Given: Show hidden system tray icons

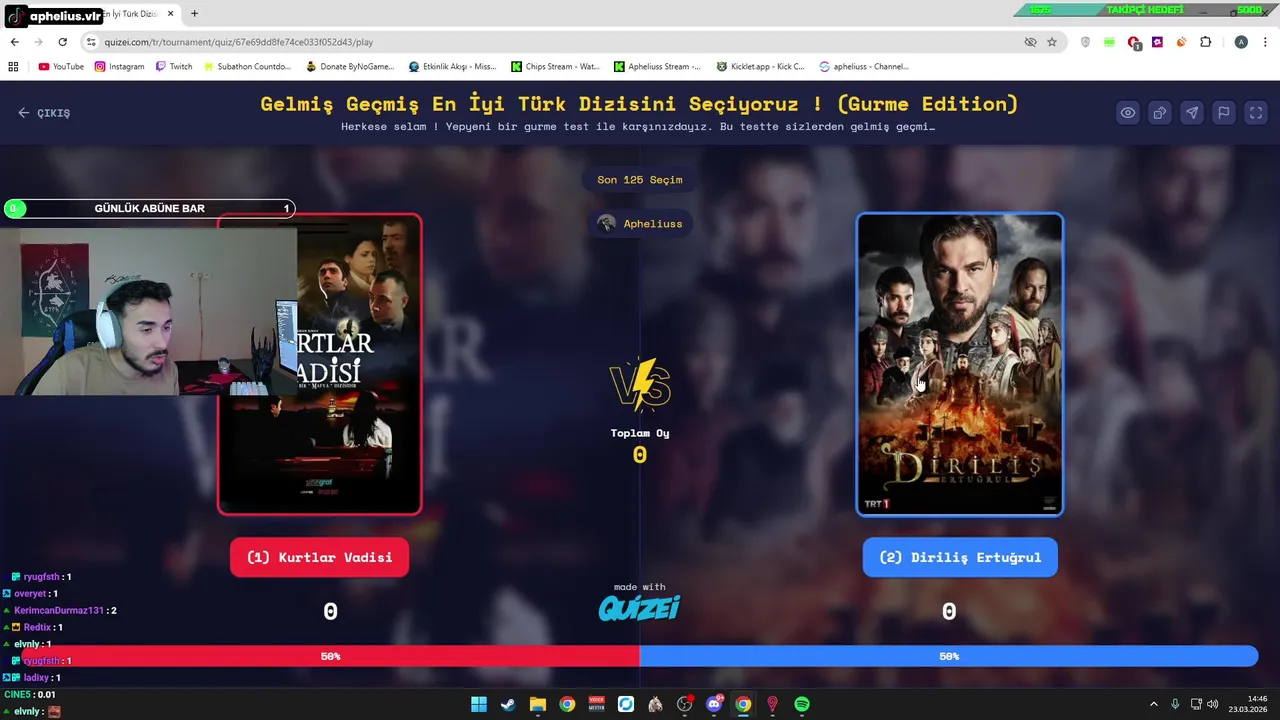Looking at the screenshot, I should pos(1153,704).
